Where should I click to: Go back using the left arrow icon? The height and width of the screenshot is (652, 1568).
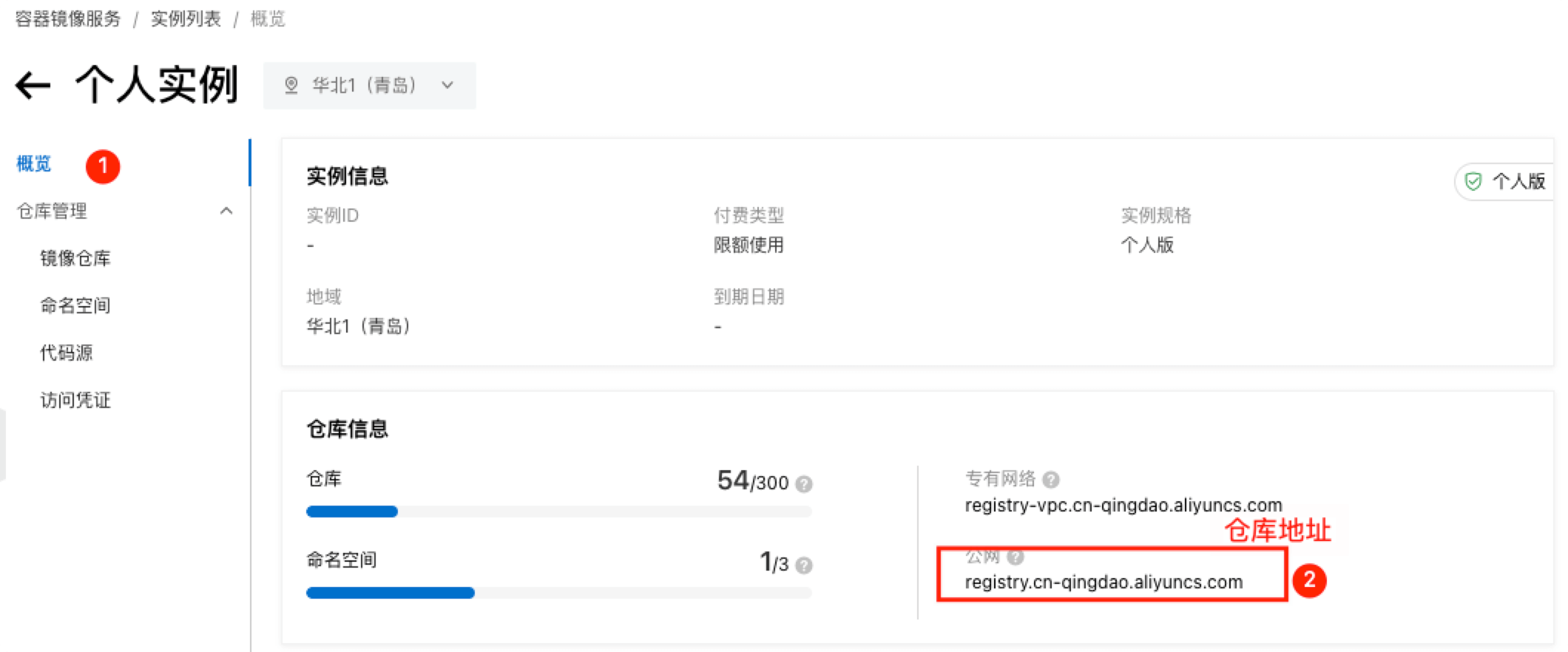(33, 85)
